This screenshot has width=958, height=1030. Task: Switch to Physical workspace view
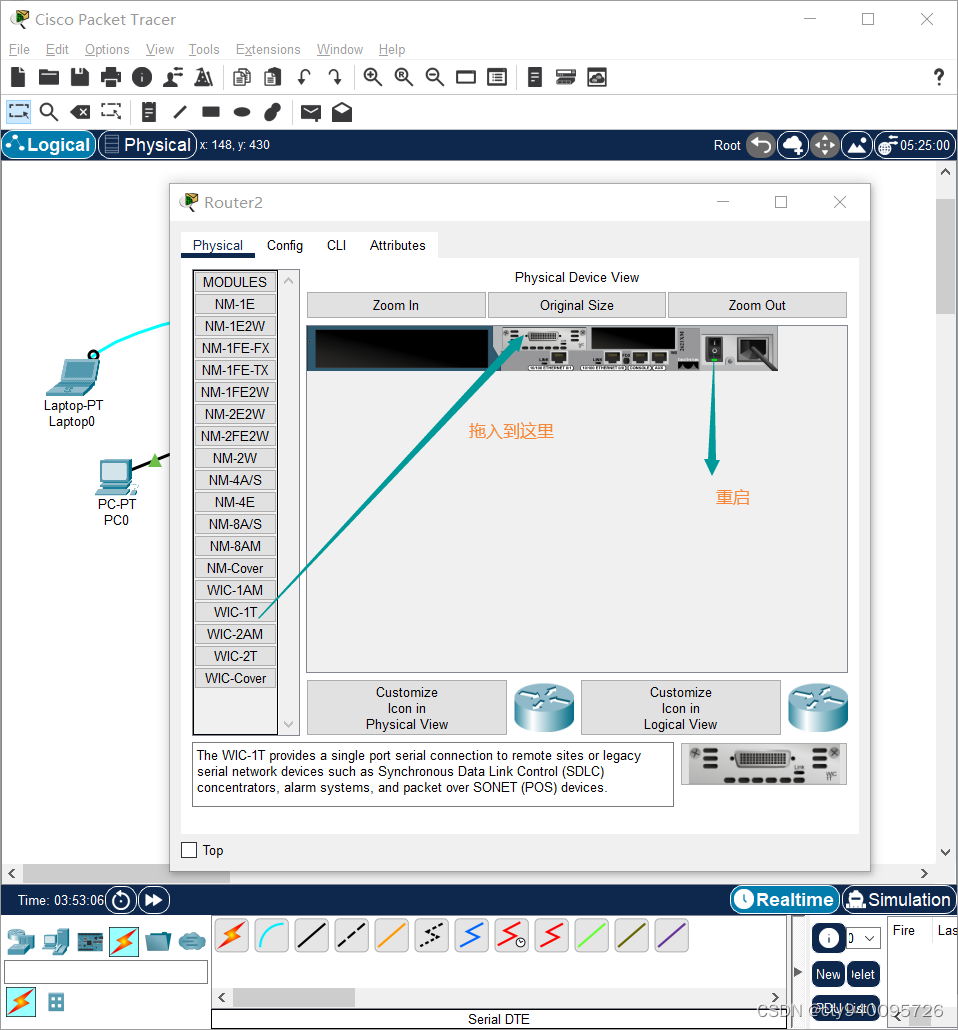coord(148,145)
